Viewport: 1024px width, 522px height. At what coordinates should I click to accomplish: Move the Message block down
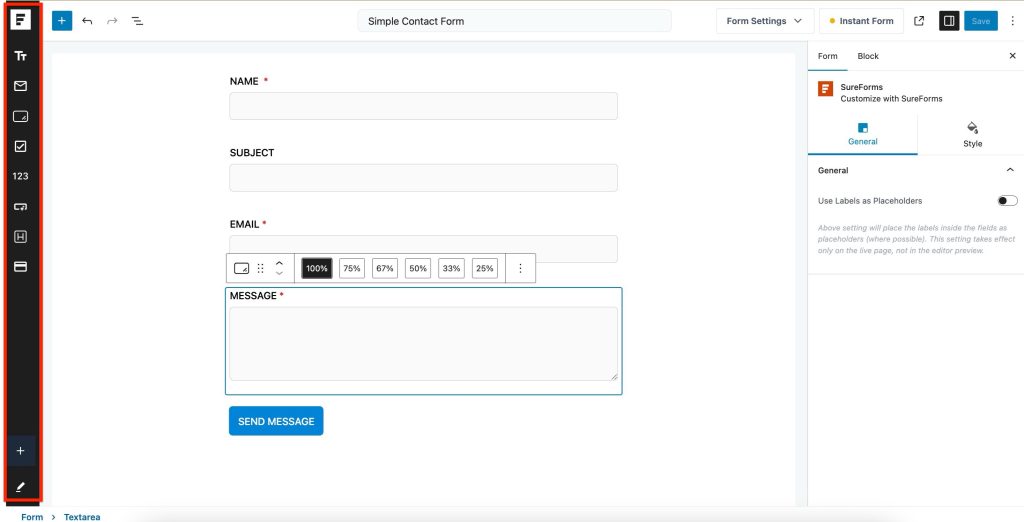pyautogui.click(x=280, y=273)
